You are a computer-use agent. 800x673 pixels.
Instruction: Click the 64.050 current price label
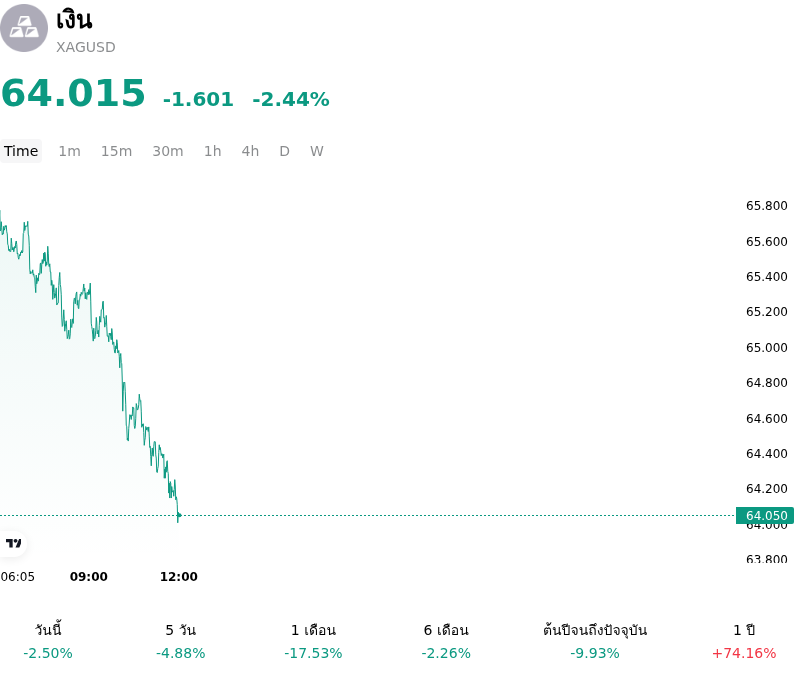765,515
